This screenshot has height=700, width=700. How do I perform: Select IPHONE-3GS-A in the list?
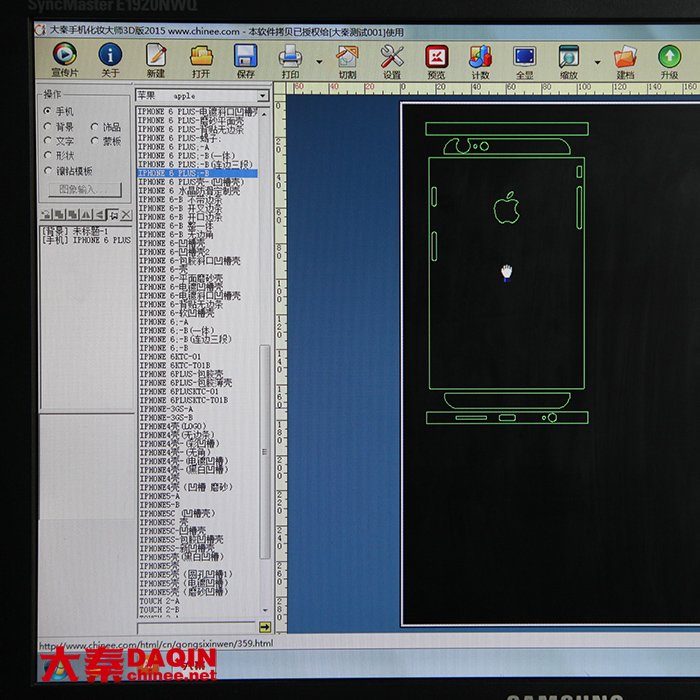tap(166, 409)
